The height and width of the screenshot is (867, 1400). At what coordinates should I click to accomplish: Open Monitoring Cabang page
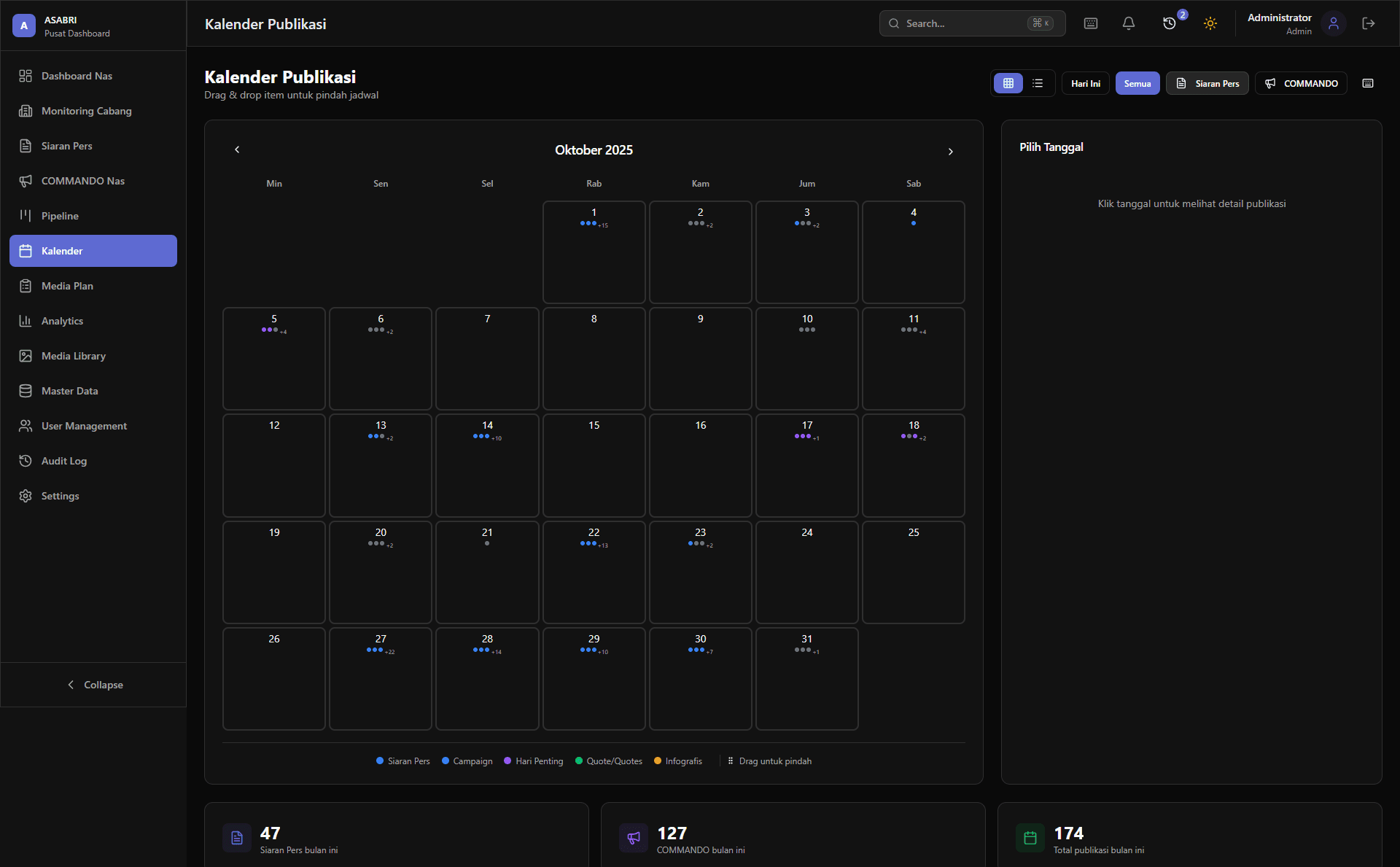click(x=93, y=111)
